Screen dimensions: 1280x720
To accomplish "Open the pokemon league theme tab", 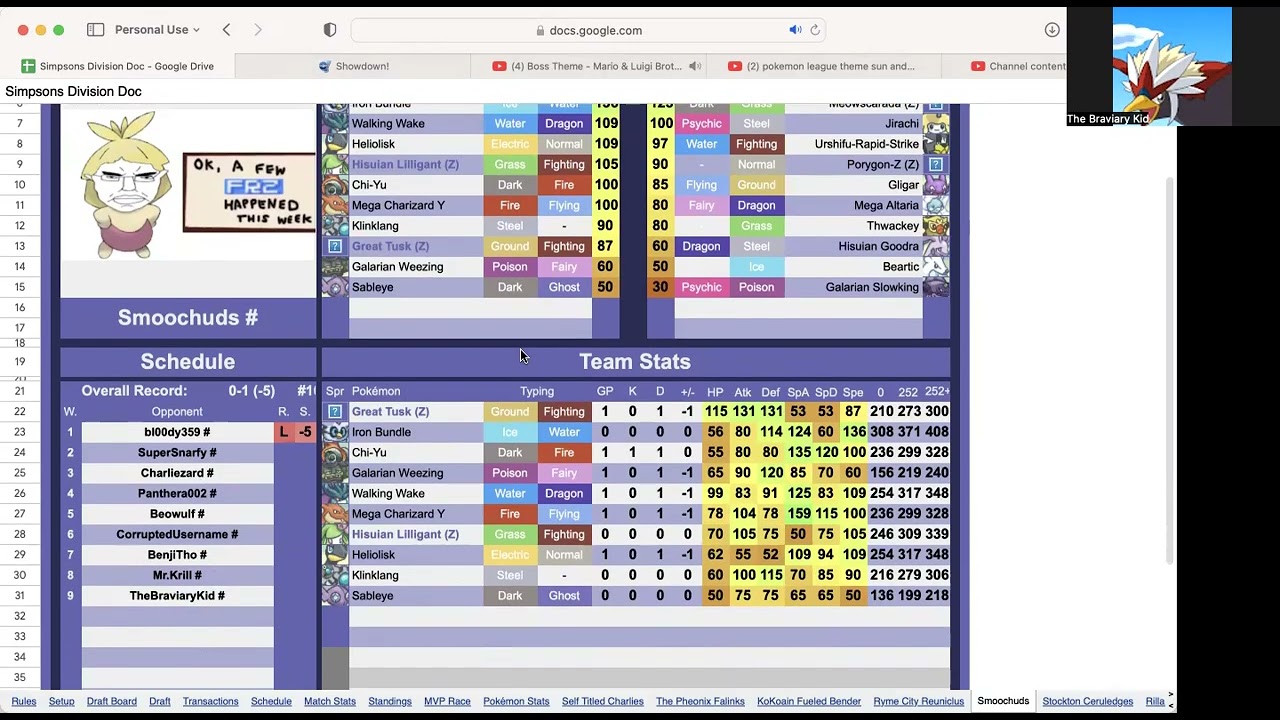I will coord(822,66).
